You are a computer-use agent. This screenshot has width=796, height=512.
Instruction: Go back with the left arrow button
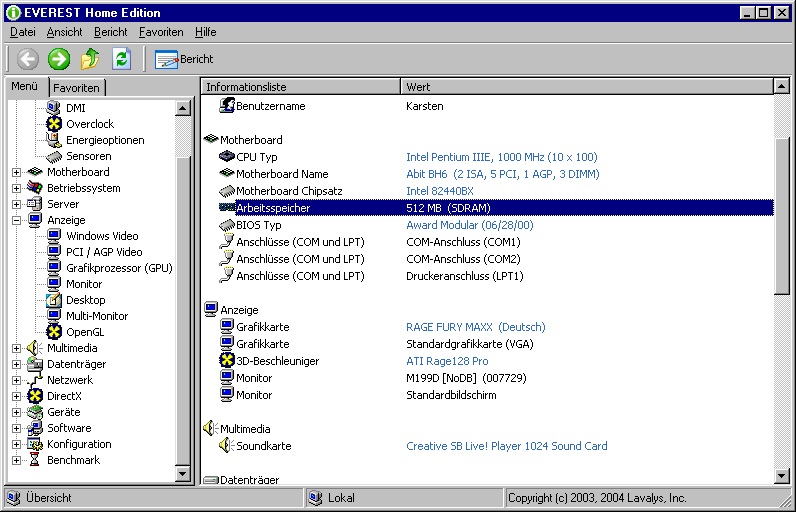[x=27, y=59]
